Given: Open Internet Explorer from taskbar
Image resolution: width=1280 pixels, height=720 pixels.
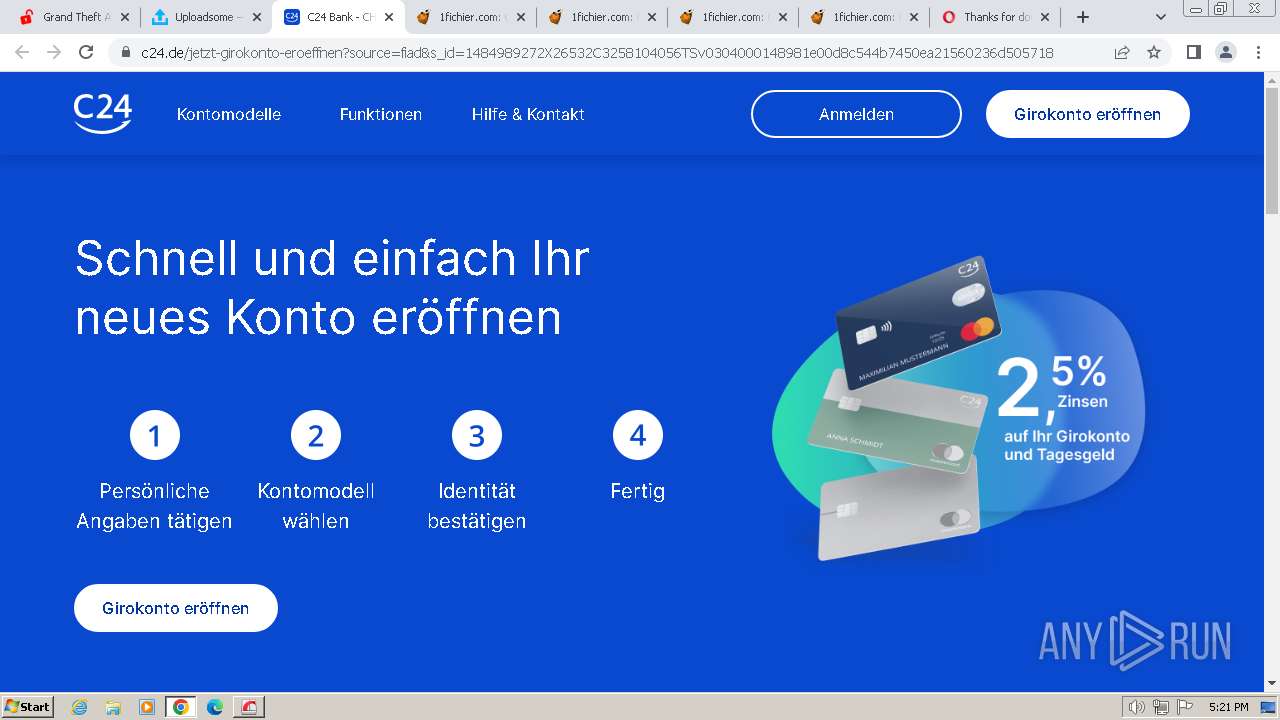Looking at the screenshot, I should pyautogui.click(x=80, y=707).
